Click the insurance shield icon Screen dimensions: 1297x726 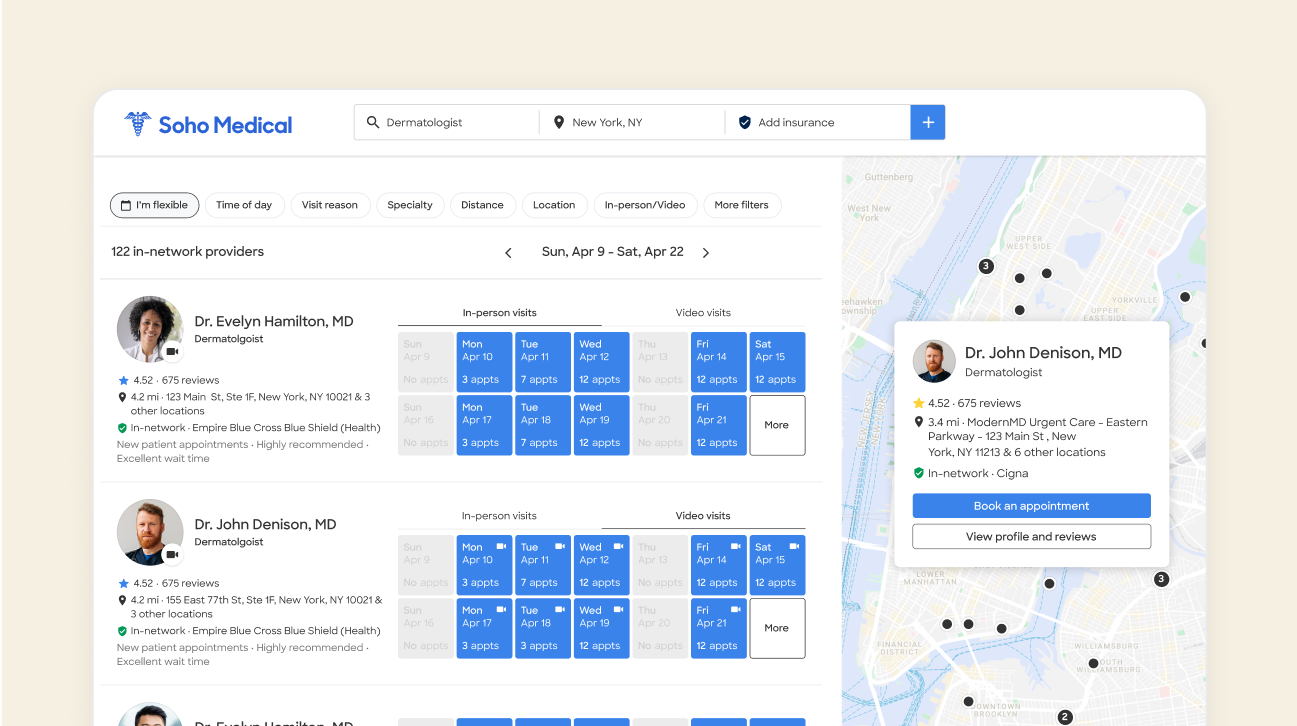(x=744, y=122)
